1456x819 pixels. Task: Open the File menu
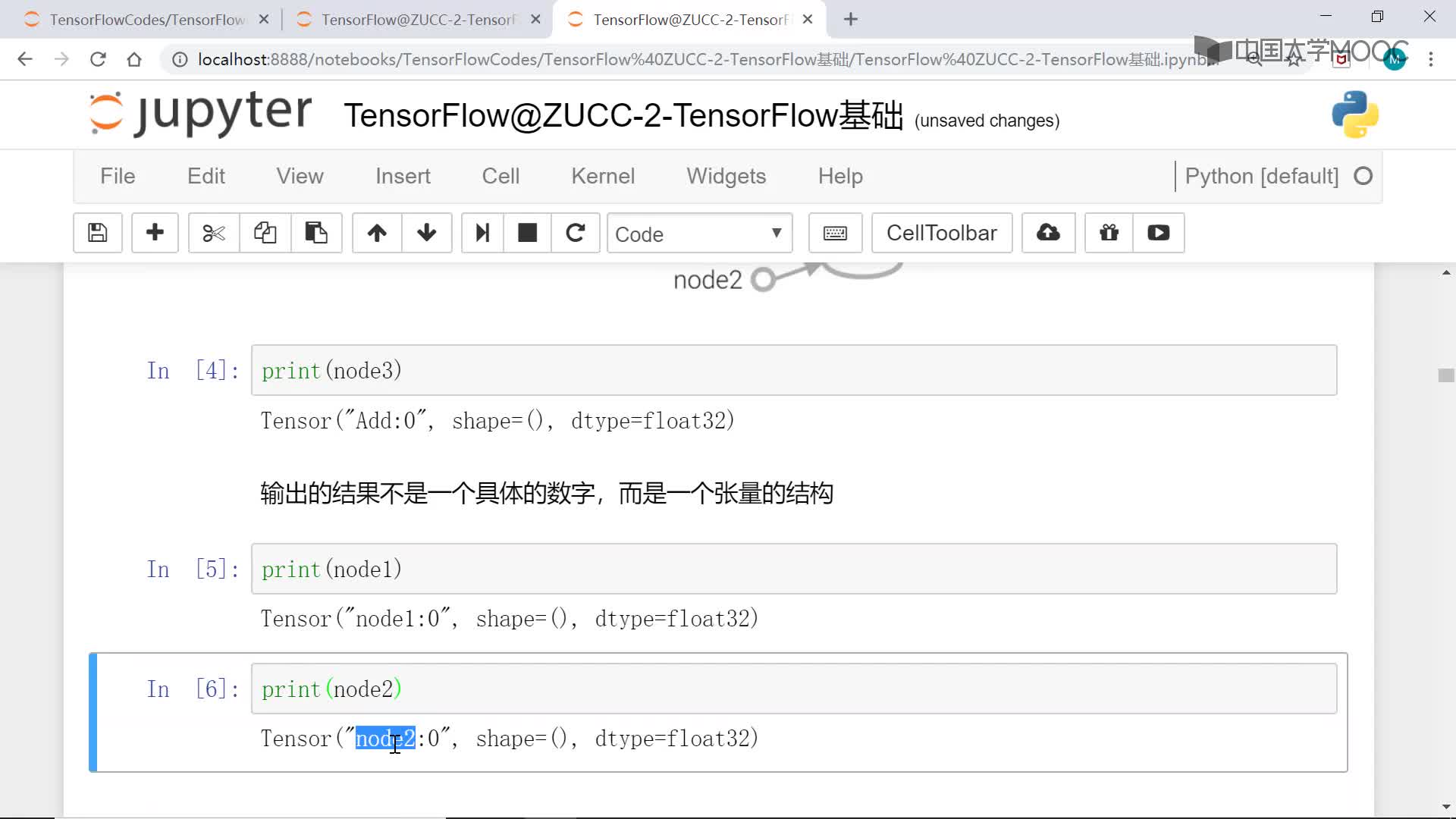[x=118, y=176]
